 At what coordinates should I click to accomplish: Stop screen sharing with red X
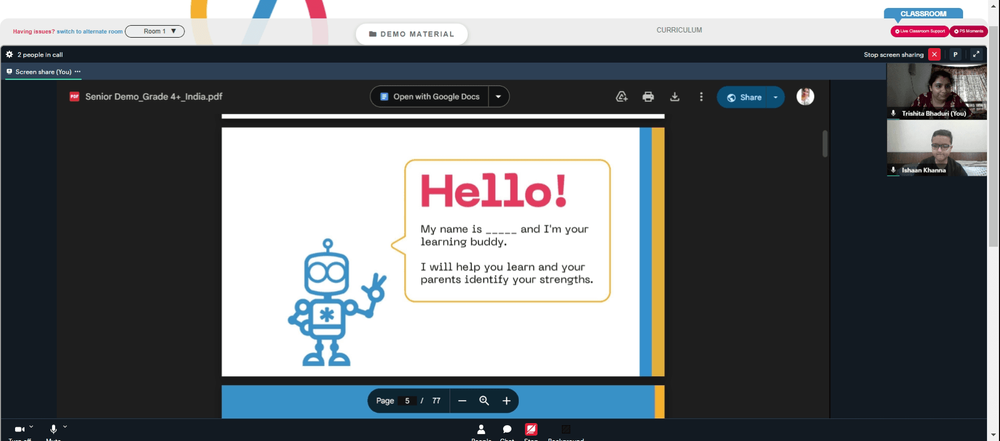(934, 55)
